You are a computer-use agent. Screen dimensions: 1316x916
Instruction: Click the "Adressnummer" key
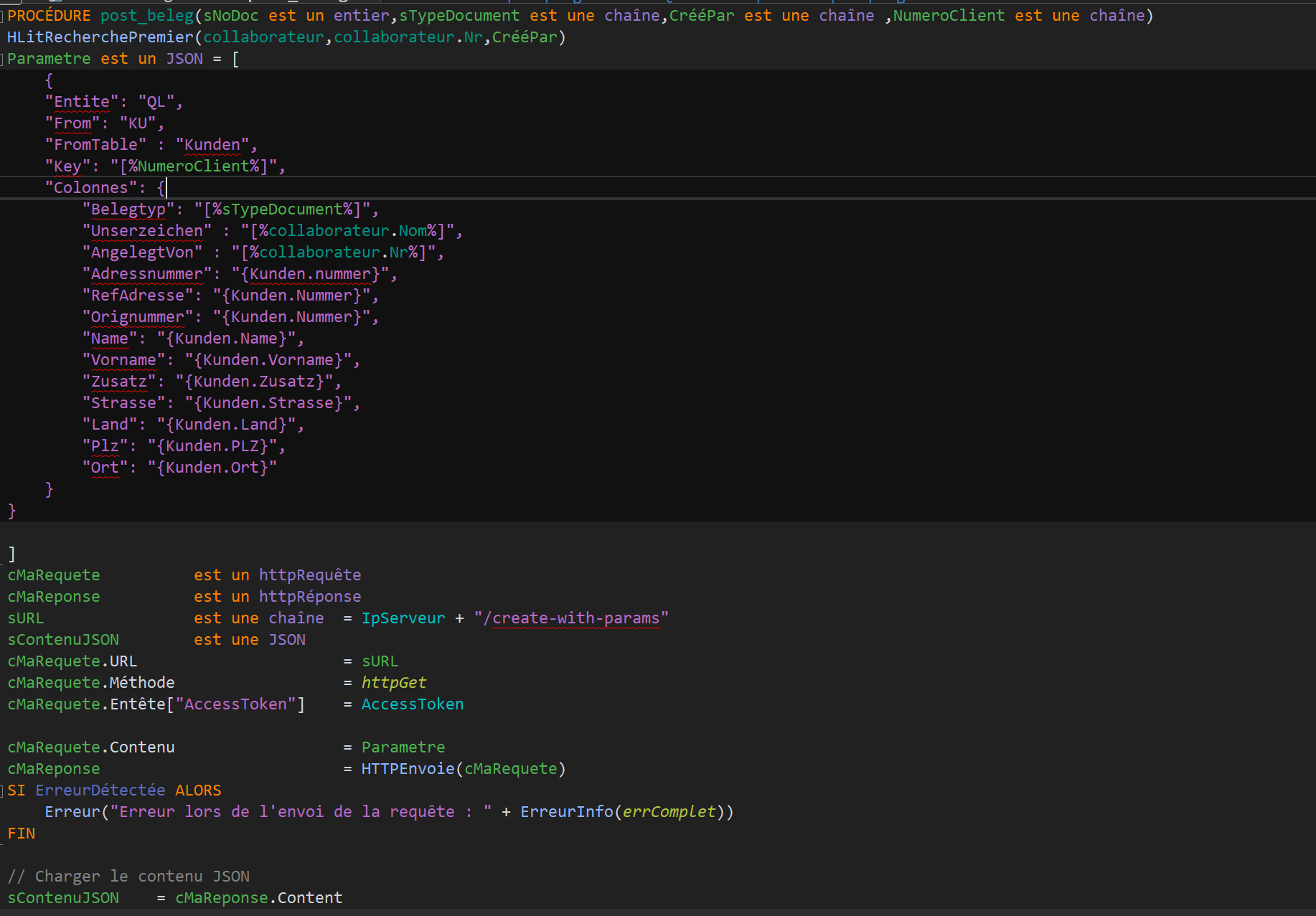[147, 274]
